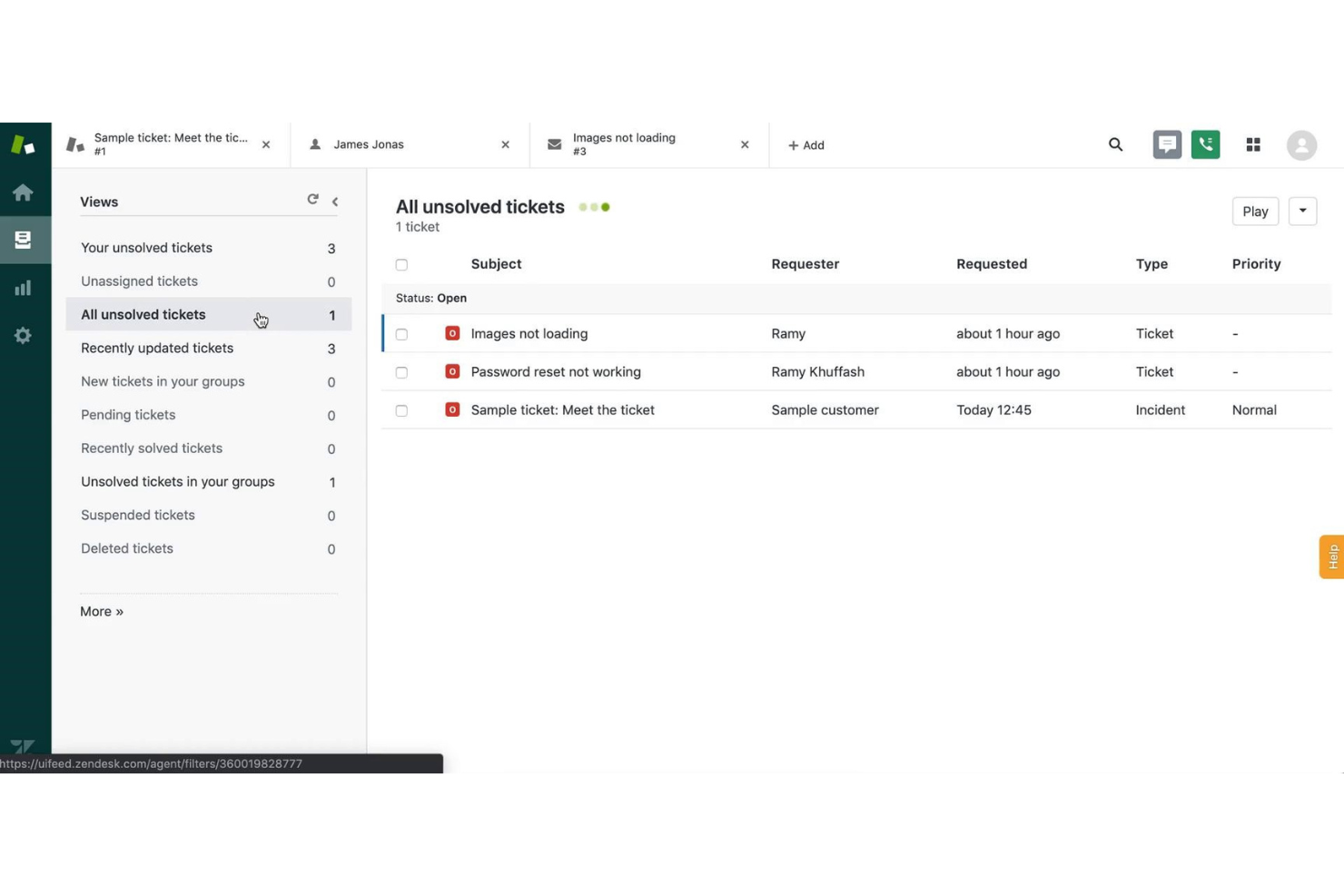Open the Help side tab
Viewport: 1344px width, 896px height.
(x=1331, y=556)
